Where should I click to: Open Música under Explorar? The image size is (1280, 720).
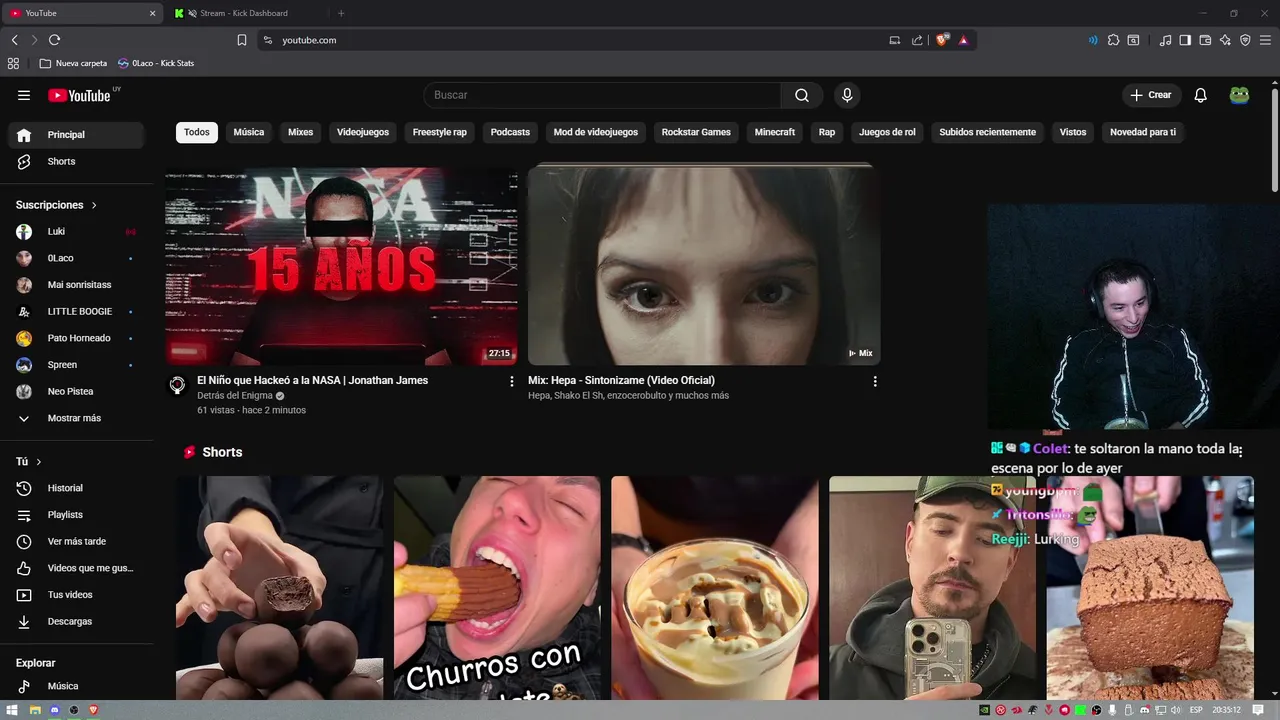(76, 686)
